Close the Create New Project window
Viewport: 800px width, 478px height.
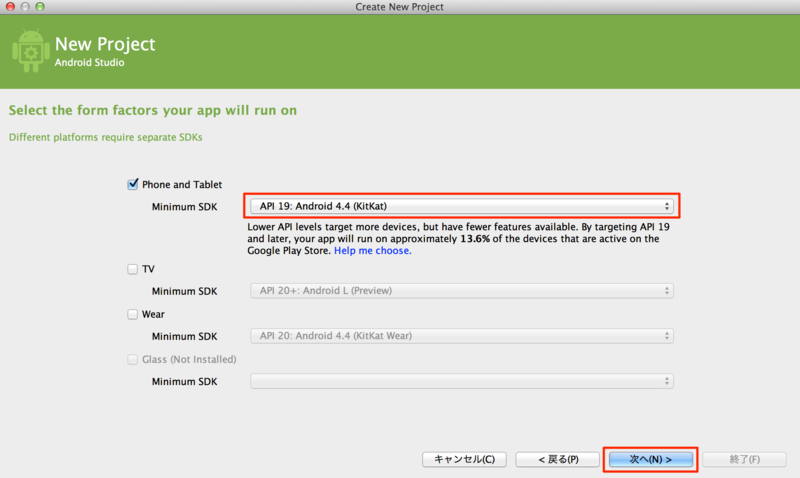pos(10,7)
